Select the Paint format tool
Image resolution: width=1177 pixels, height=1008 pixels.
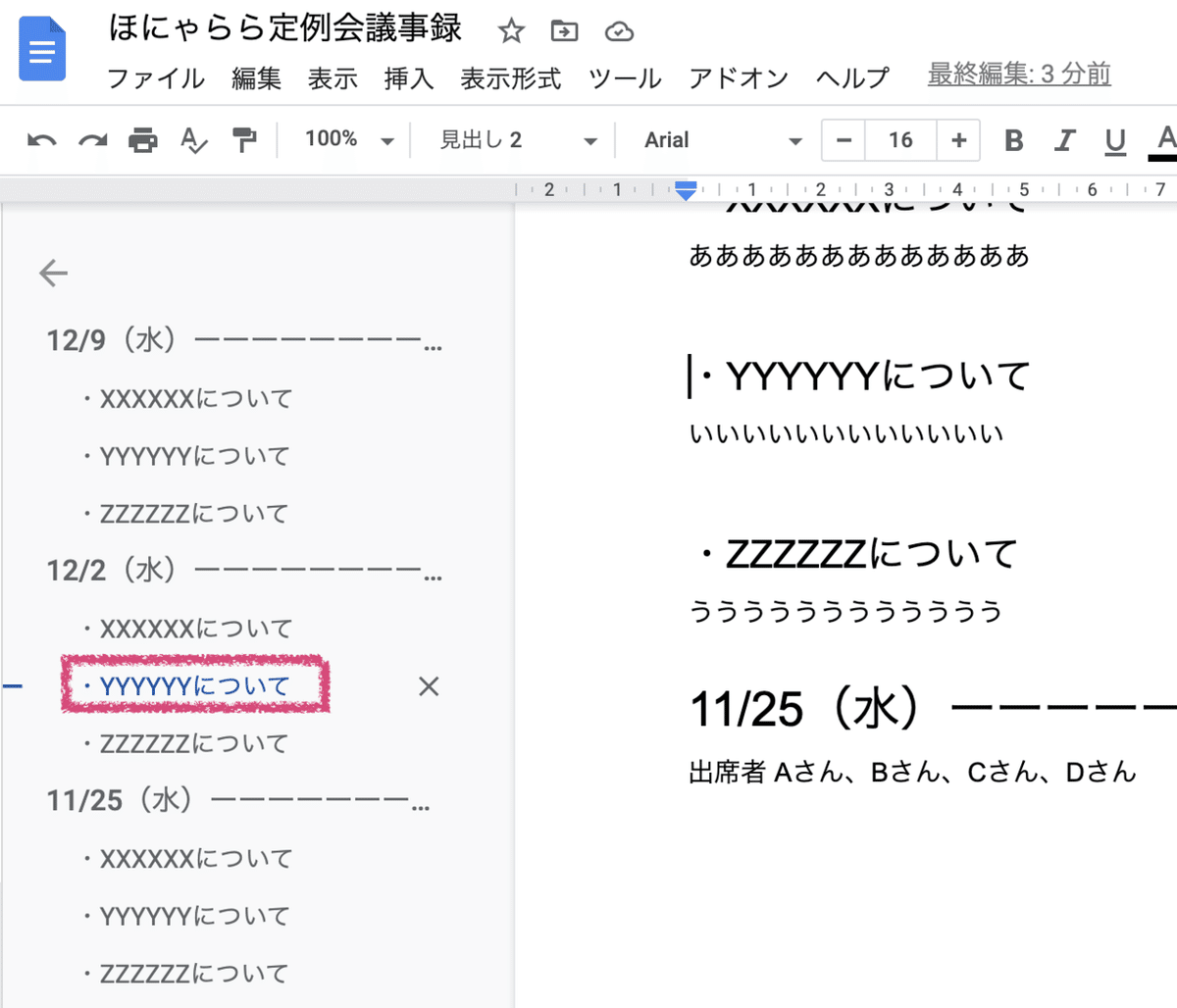tap(245, 139)
